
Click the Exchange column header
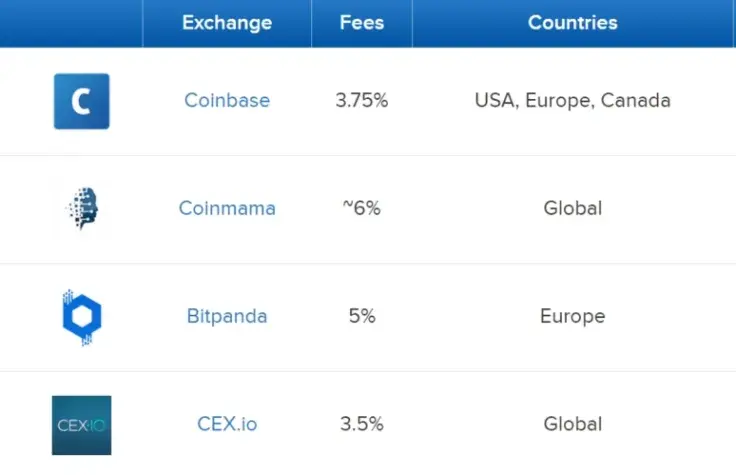click(227, 23)
